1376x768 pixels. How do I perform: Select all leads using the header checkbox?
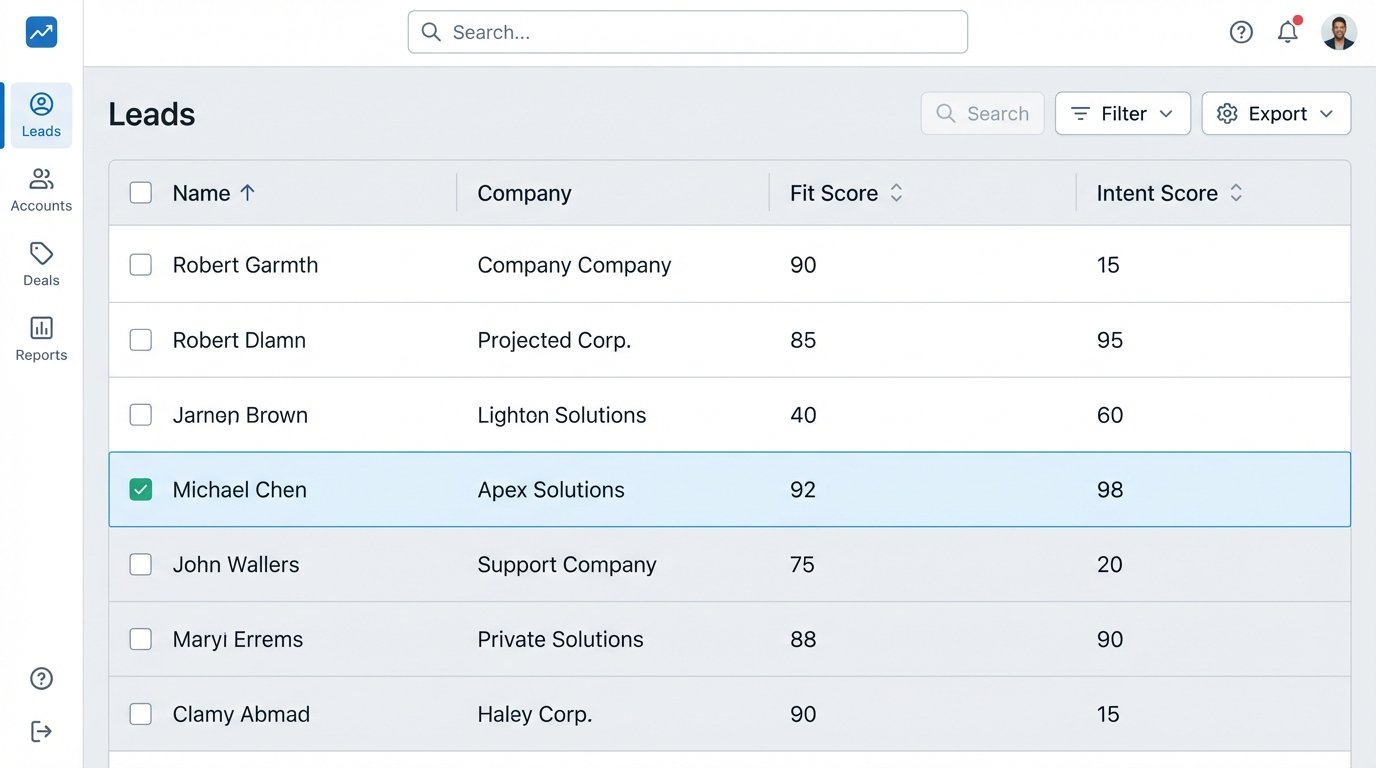(140, 192)
